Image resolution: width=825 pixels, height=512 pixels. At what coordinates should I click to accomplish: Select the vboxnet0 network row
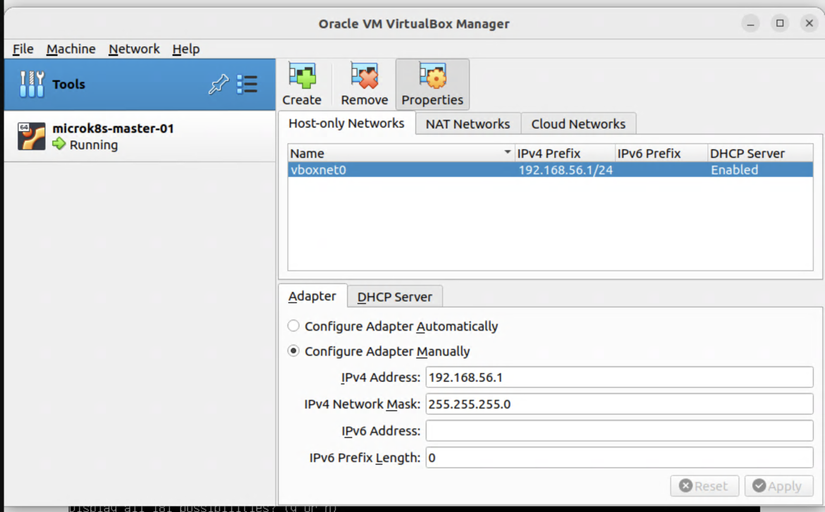(x=550, y=169)
